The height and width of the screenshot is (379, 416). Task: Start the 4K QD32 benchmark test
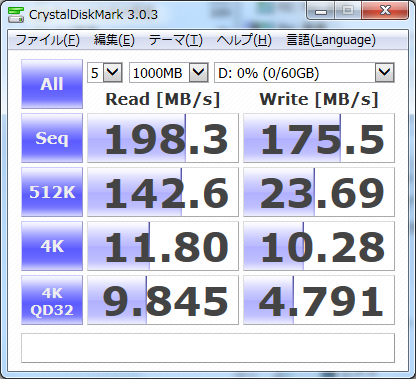(52, 300)
